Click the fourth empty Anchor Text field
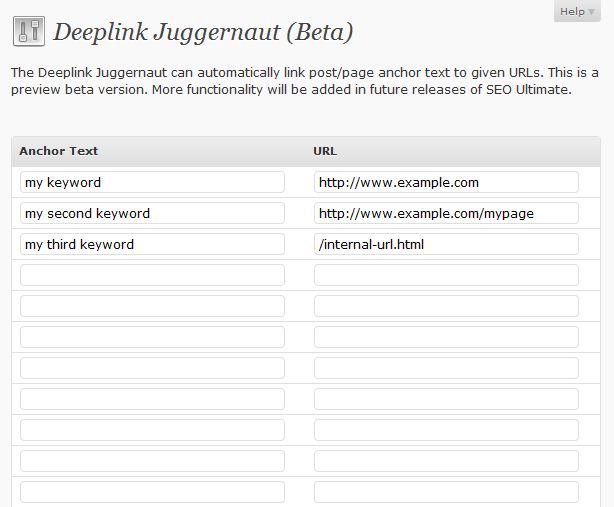The height and width of the screenshot is (507, 614). click(x=152, y=368)
